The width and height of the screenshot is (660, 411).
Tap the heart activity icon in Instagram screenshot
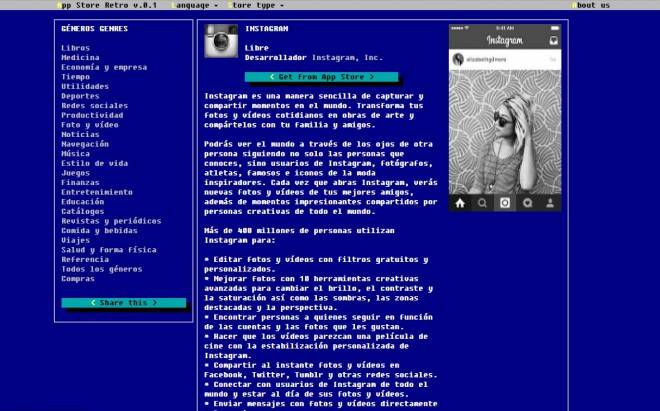pyautogui.click(x=527, y=203)
